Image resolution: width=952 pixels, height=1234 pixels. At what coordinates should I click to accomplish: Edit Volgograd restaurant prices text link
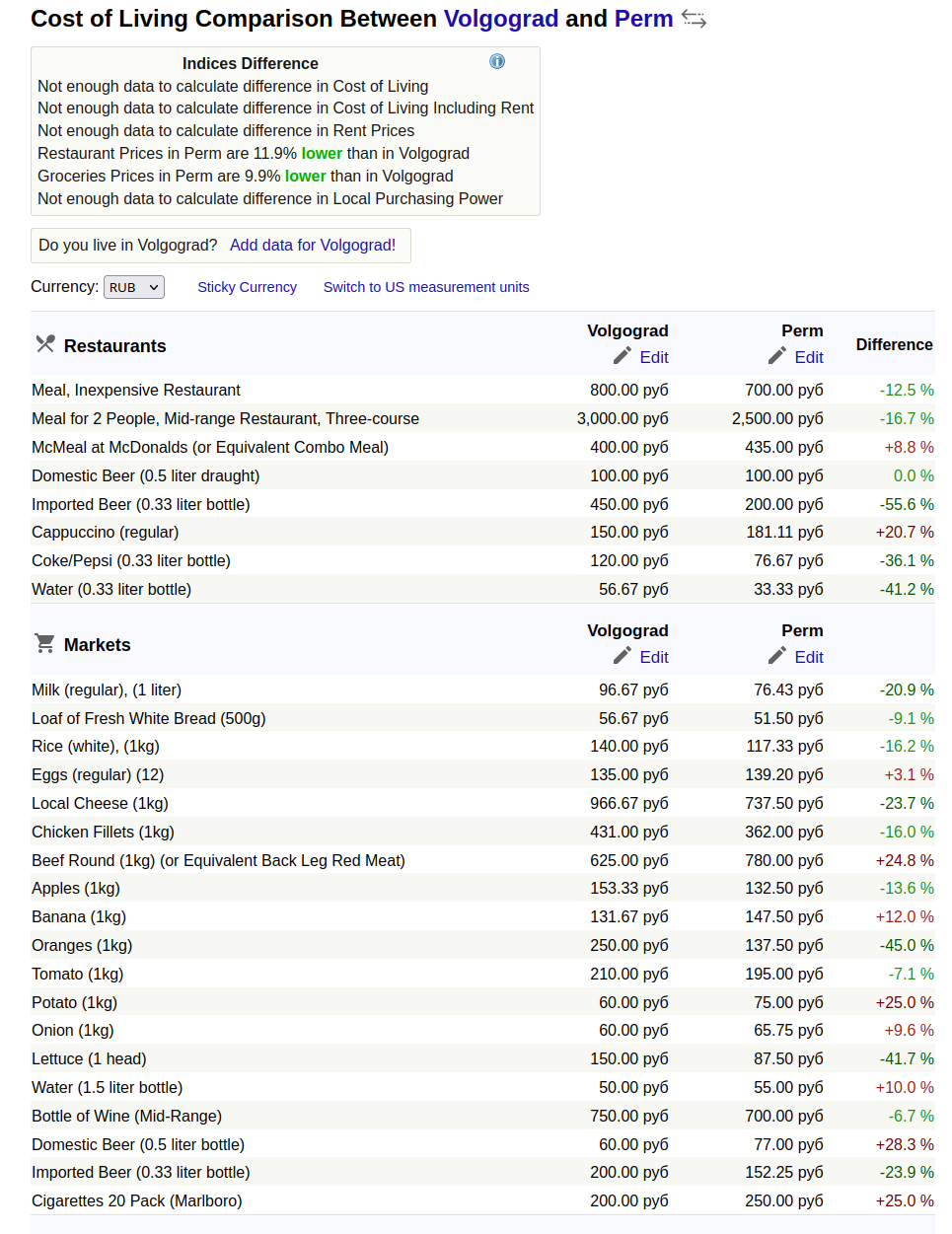(x=653, y=357)
